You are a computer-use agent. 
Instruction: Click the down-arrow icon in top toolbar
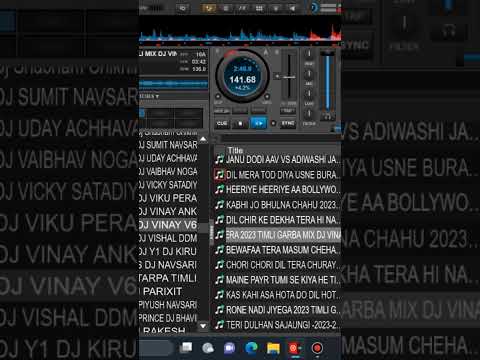276,8
